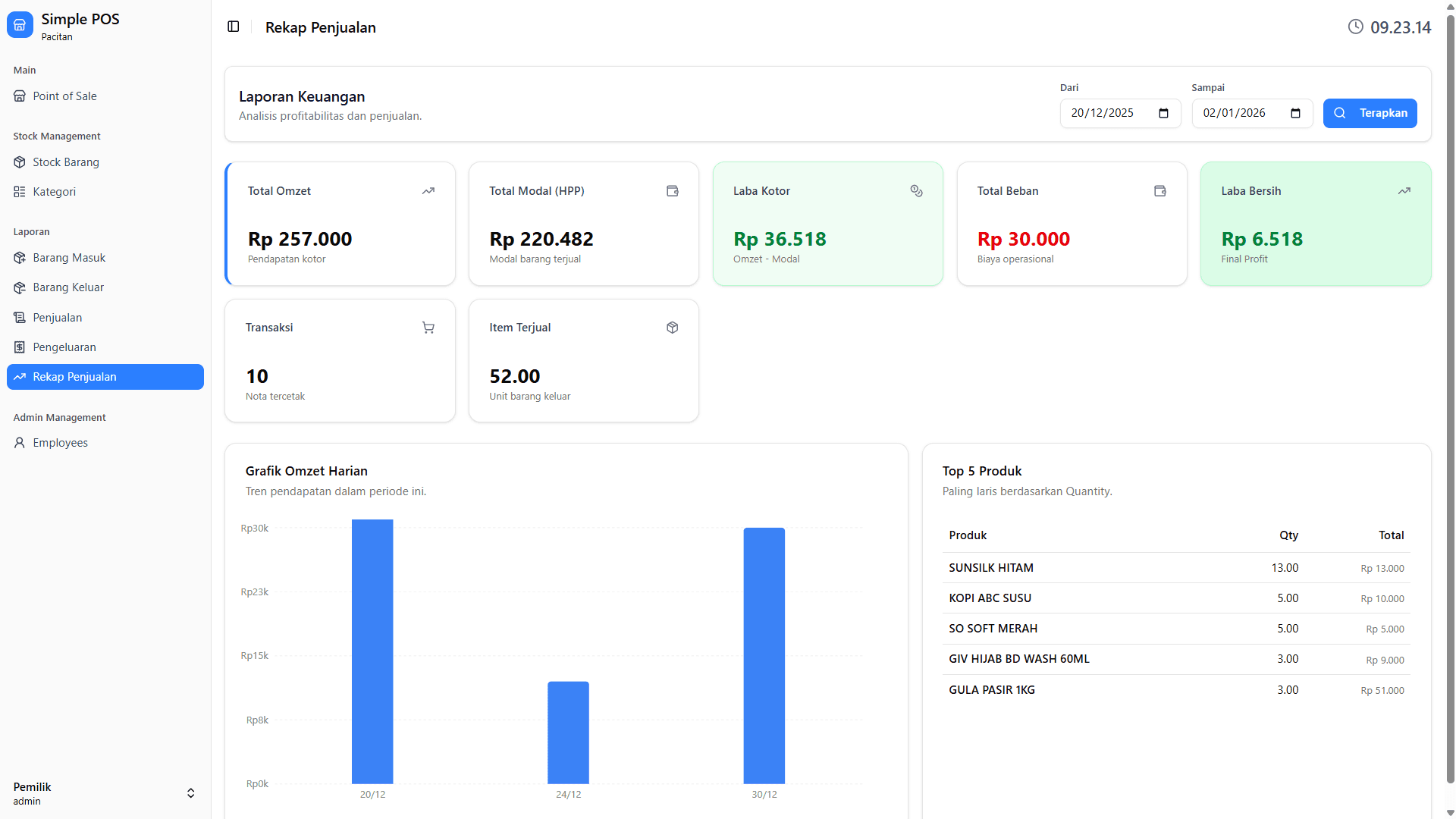Open Point of Sale menu
Screen dimensions: 1456x819
point(64,96)
